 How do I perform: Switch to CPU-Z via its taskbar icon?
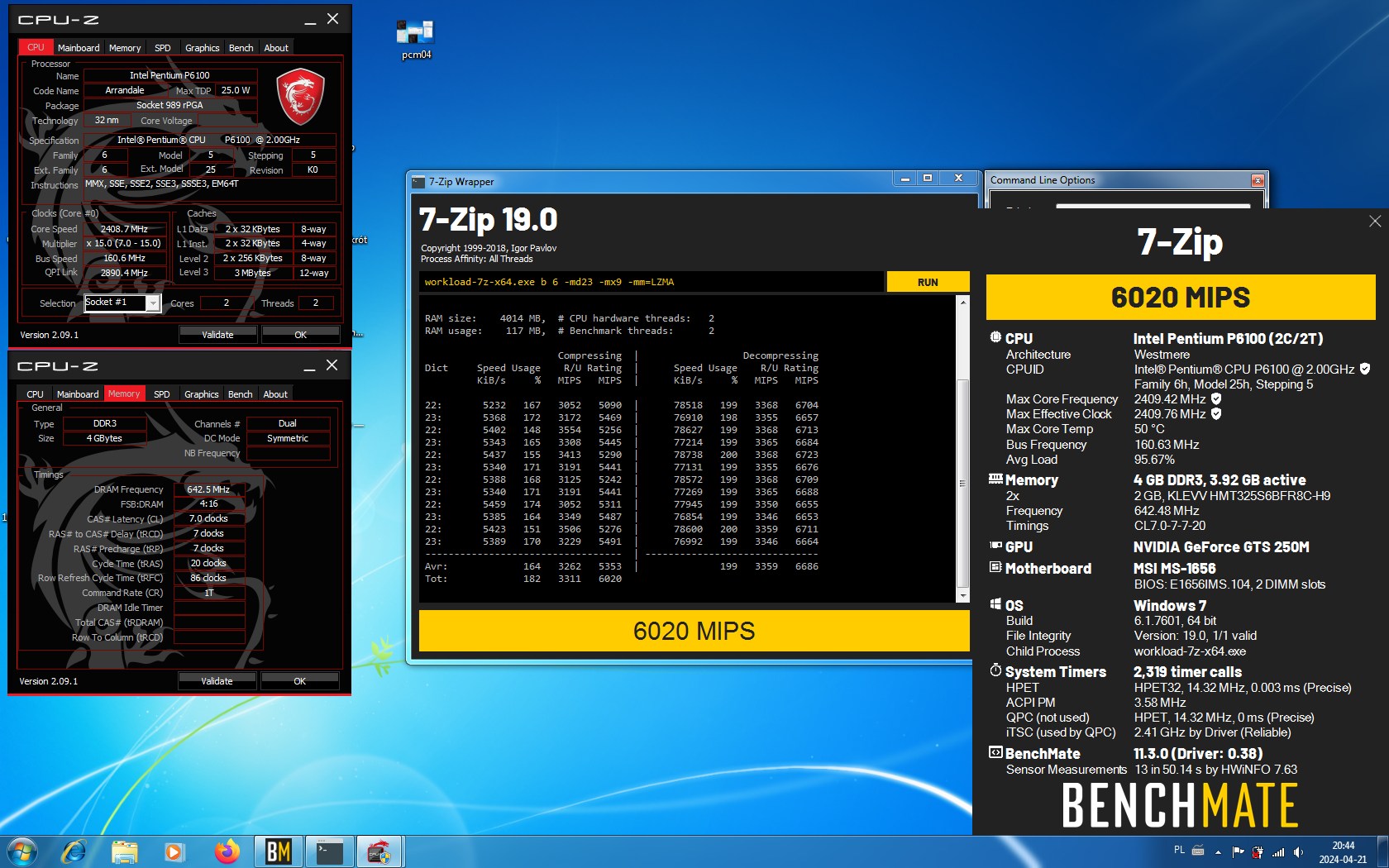coord(379,851)
